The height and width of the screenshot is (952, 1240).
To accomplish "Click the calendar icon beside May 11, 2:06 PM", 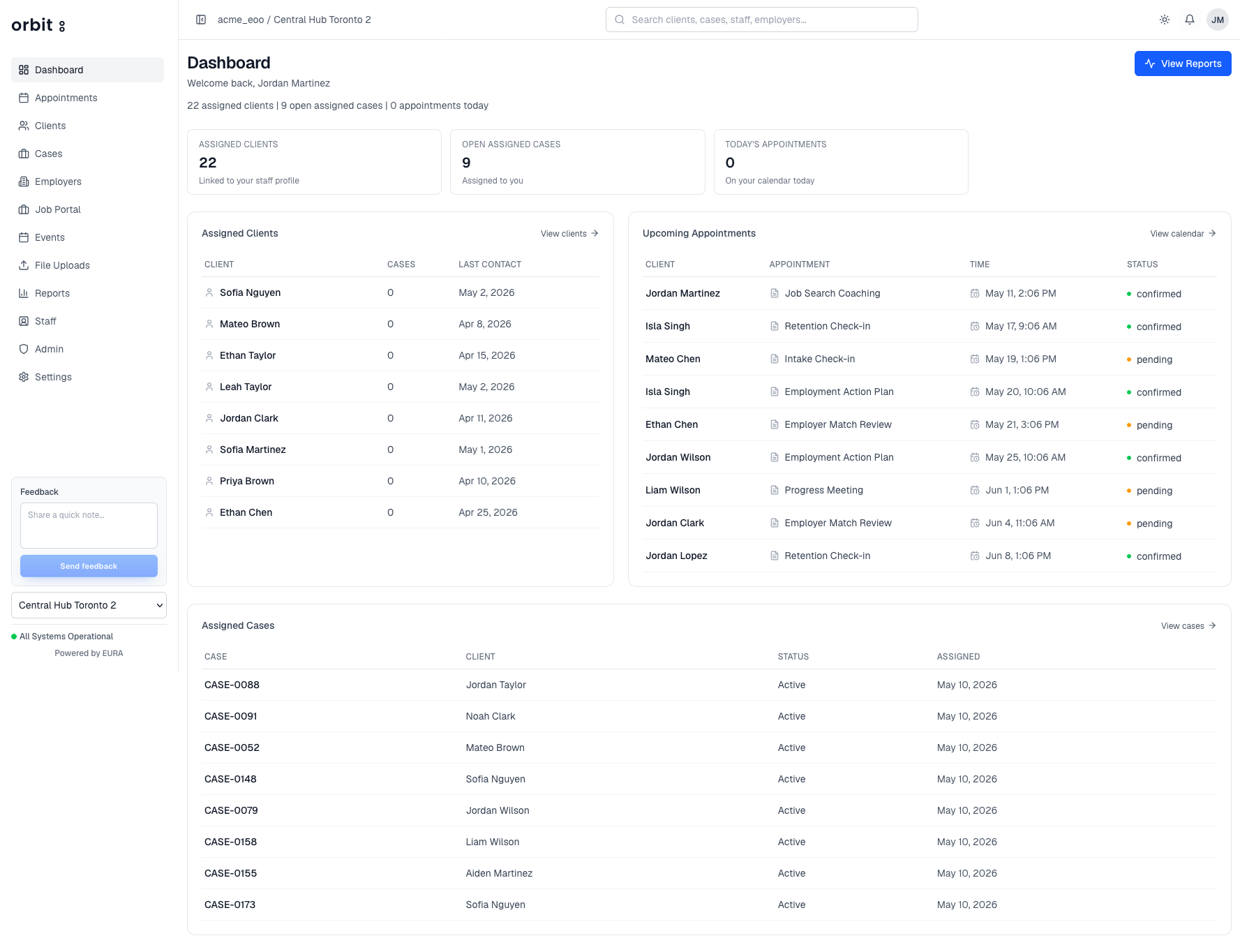I will [x=975, y=293].
